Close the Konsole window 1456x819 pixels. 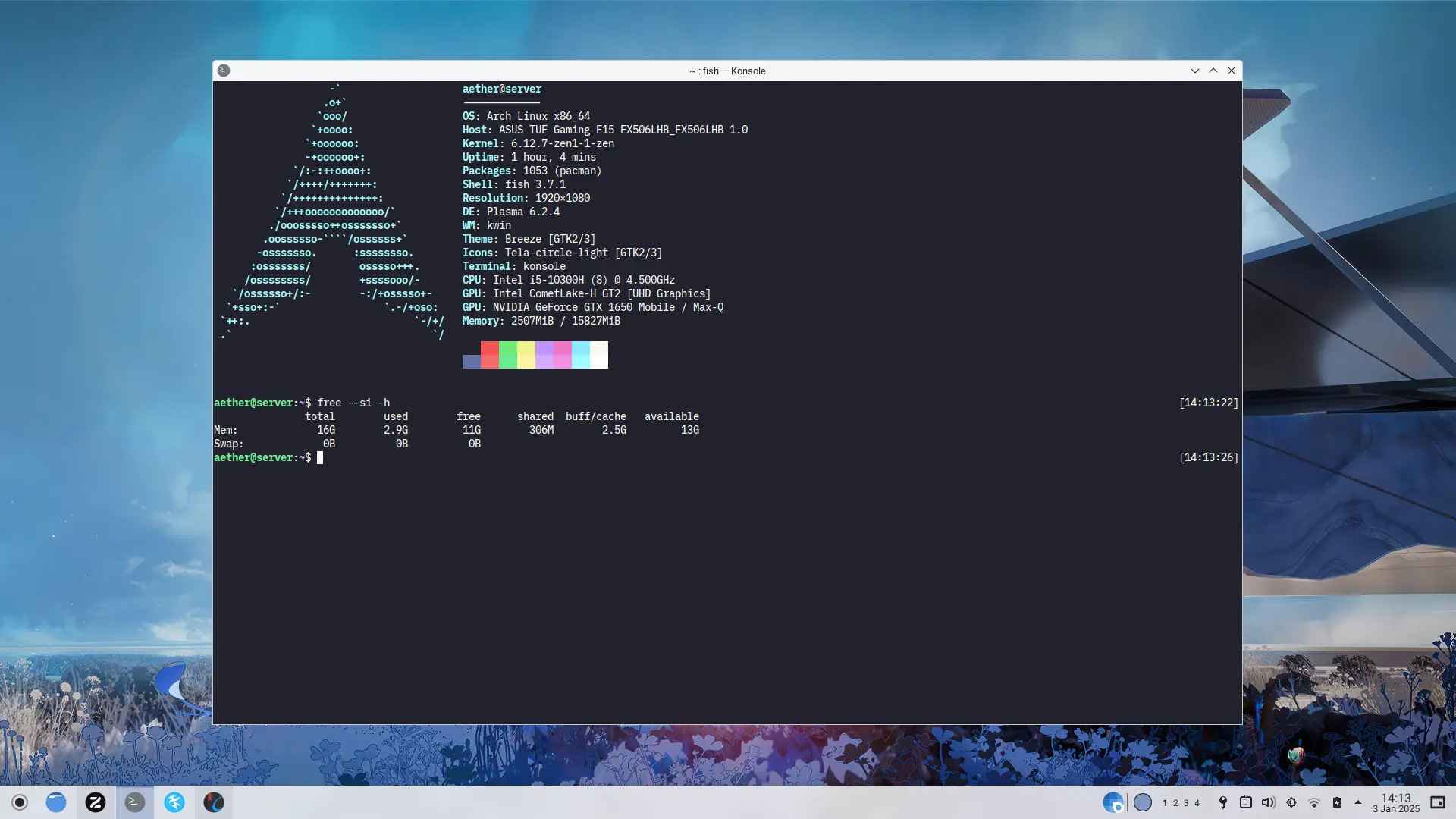click(1232, 71)
